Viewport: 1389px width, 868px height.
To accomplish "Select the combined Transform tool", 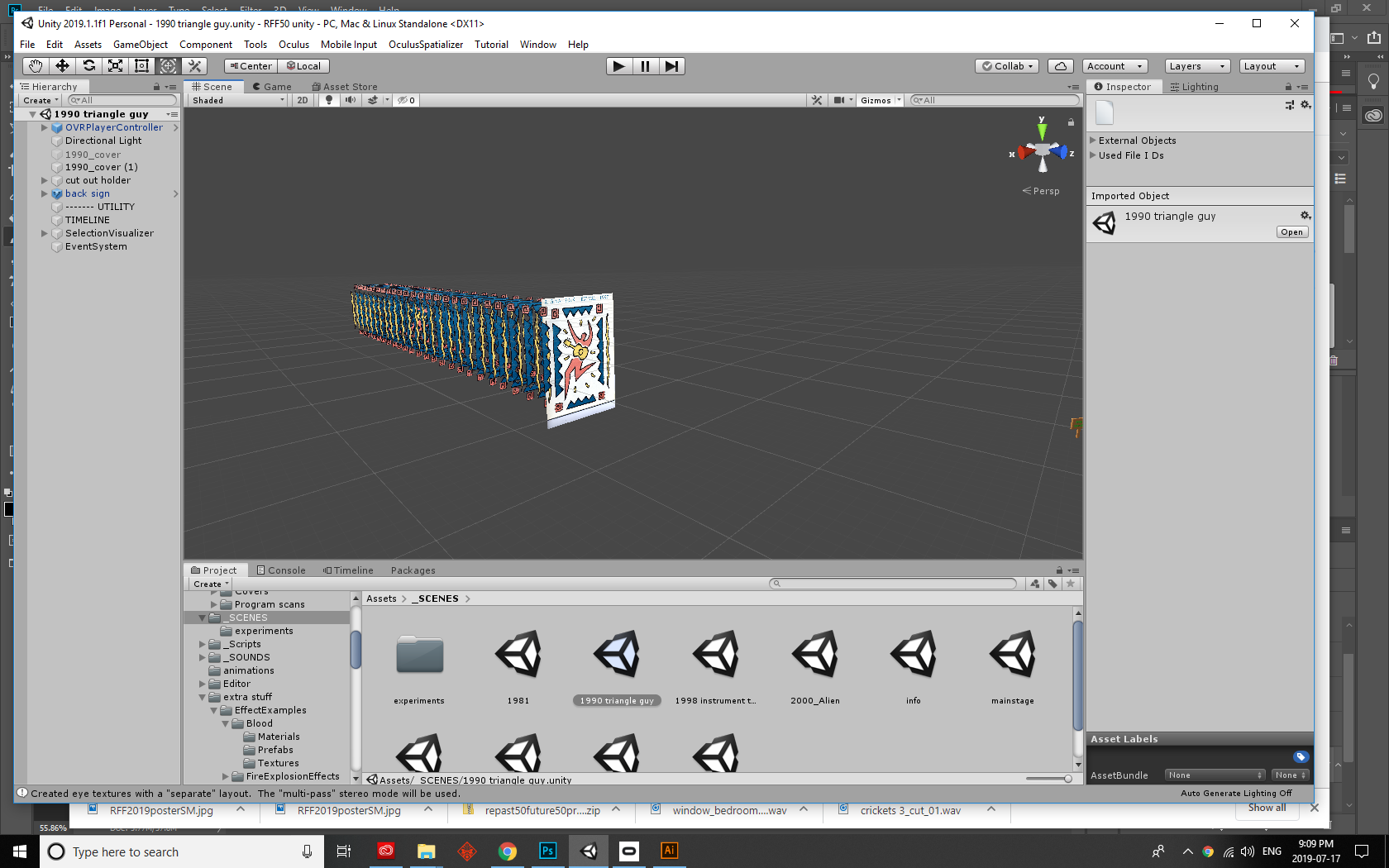I will [x=168, y=66].
